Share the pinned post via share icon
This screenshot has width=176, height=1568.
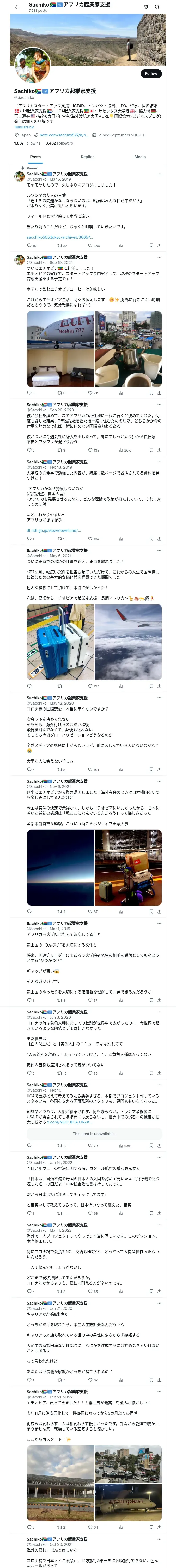pyautogui.click(x=159, y=246)
